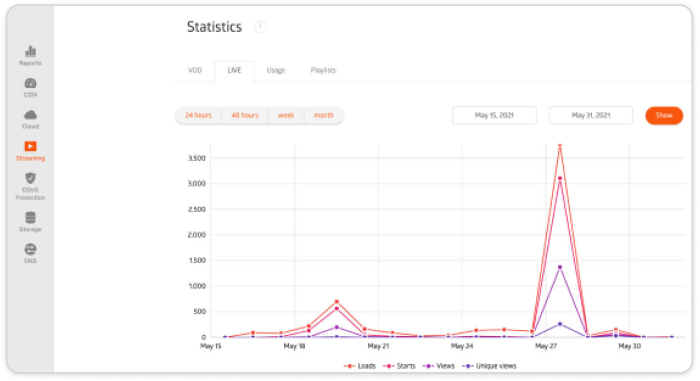Switch to the LIVE tab
Image resolution: width=700 pixels, height=381 pixels.
(x=234, y=71)
